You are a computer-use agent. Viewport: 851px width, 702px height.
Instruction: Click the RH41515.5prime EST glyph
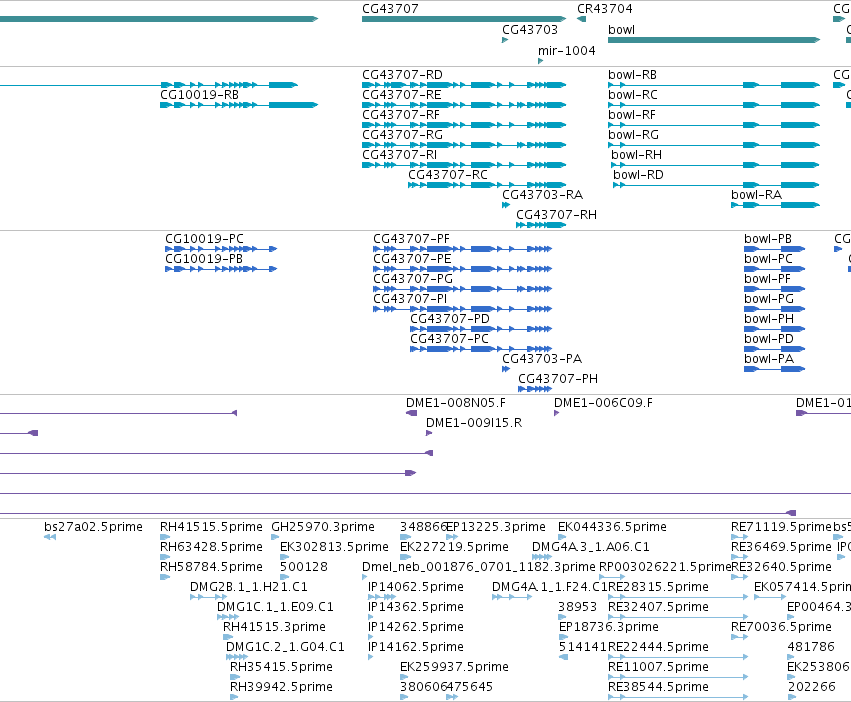164,537
